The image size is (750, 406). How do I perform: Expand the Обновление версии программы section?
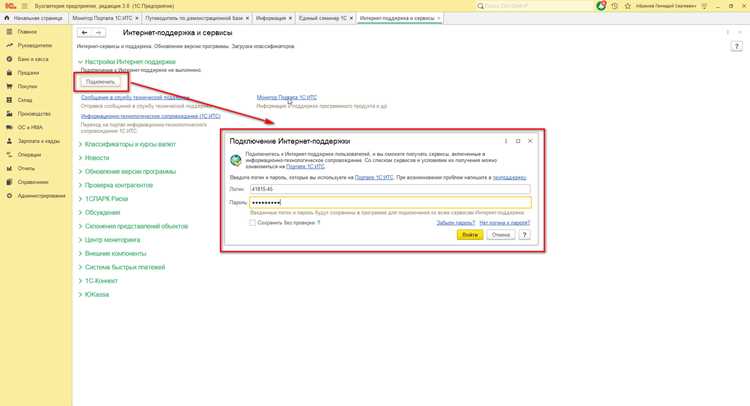coord(127,171)
